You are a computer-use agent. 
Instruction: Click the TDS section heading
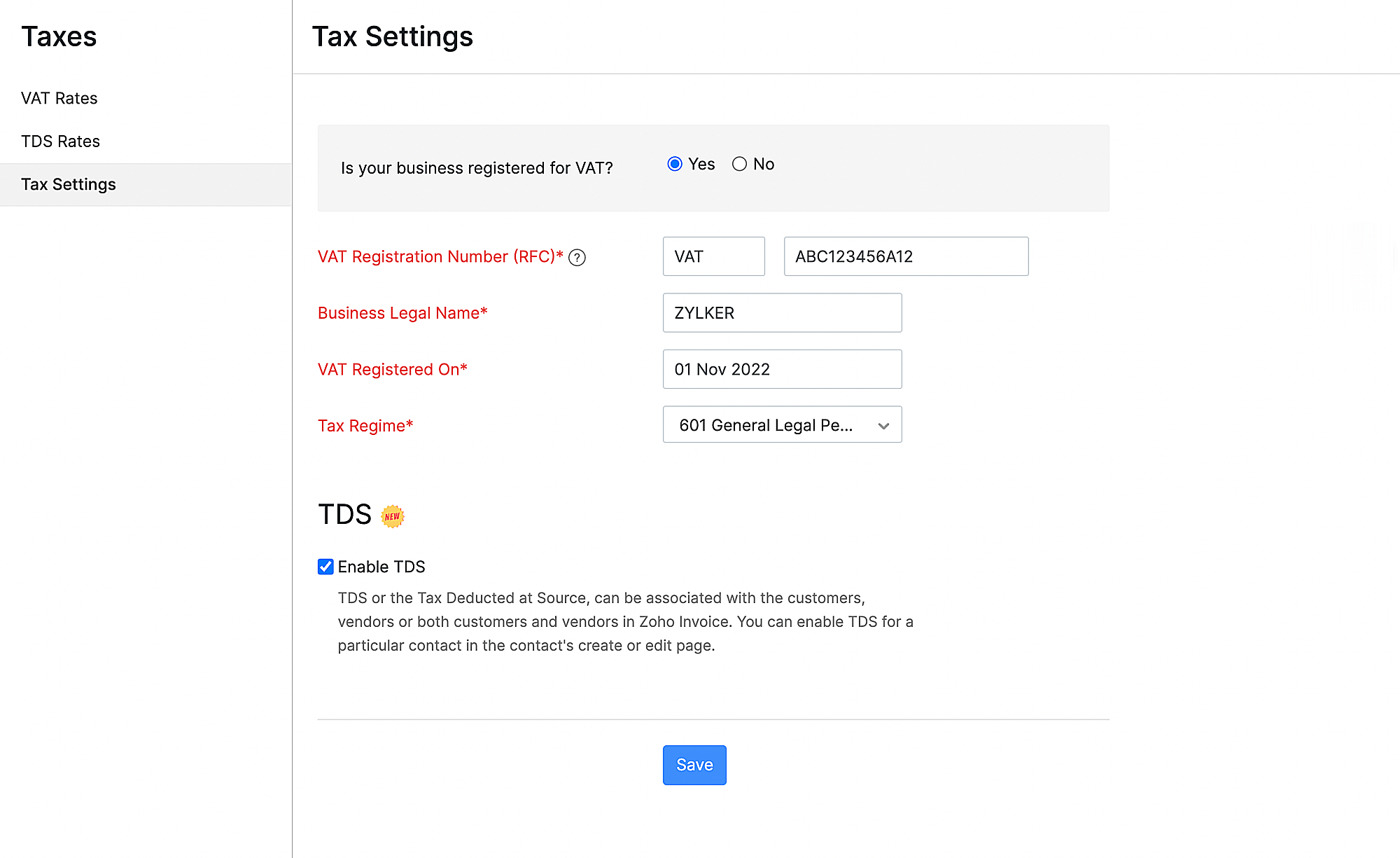click(x=345, y=514)
